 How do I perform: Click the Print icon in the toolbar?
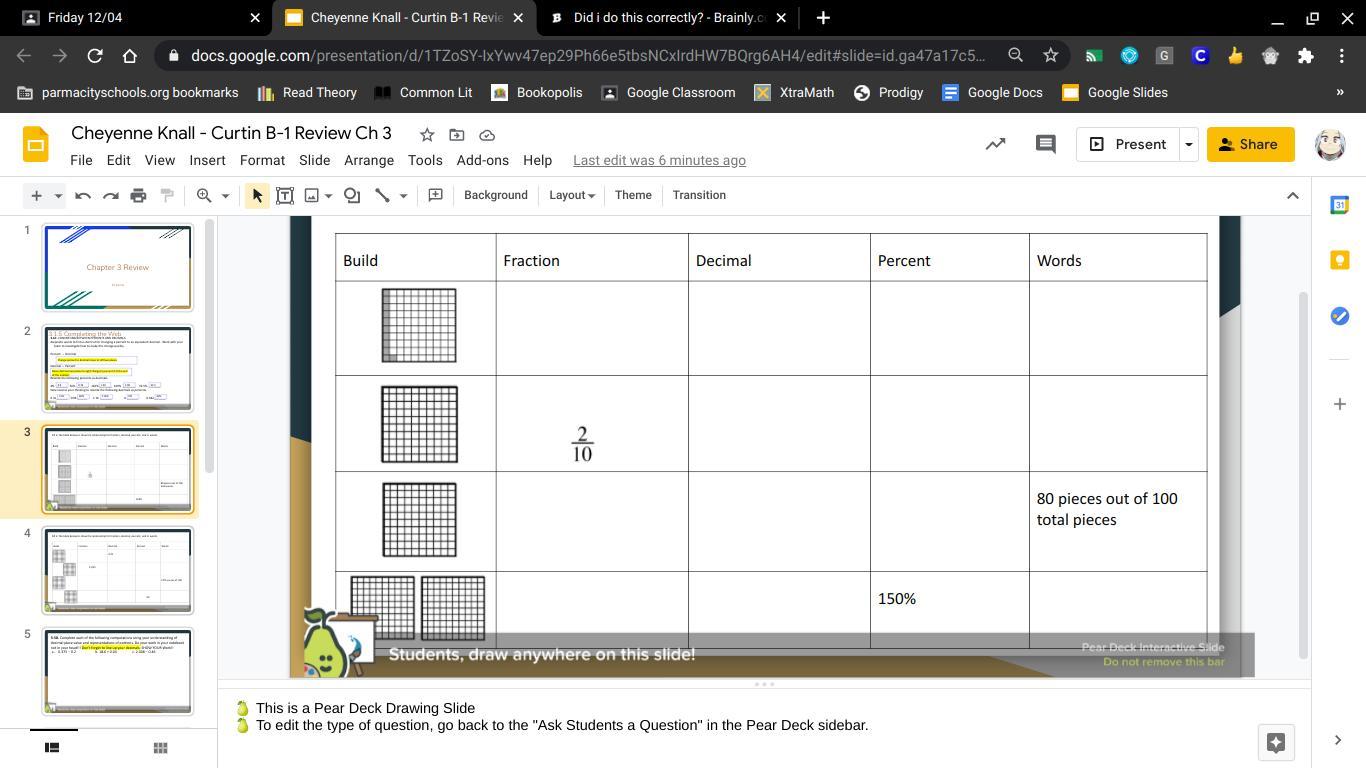click(x=139, y=196)
